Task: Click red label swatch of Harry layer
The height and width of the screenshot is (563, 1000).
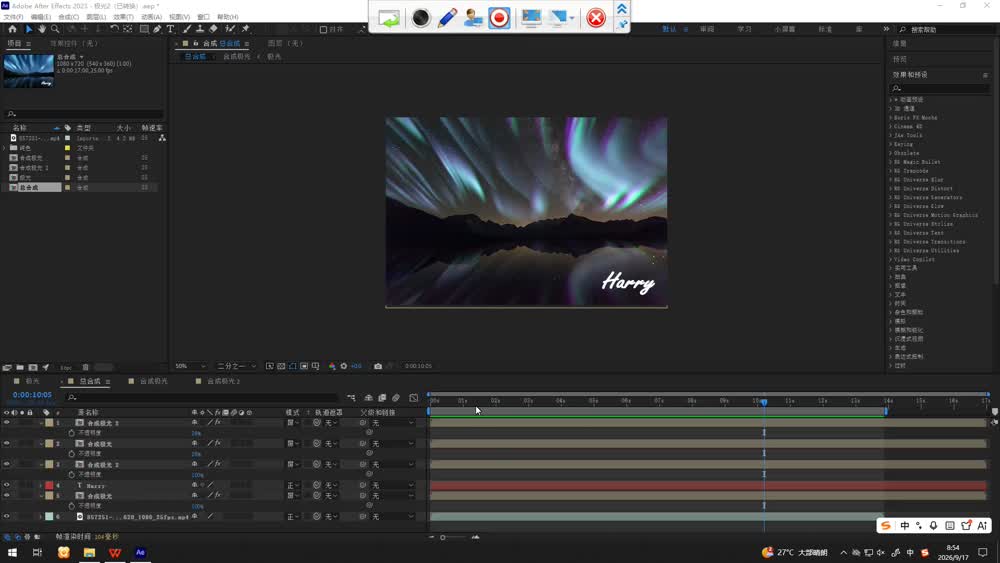Action: [x=49, y=485]
